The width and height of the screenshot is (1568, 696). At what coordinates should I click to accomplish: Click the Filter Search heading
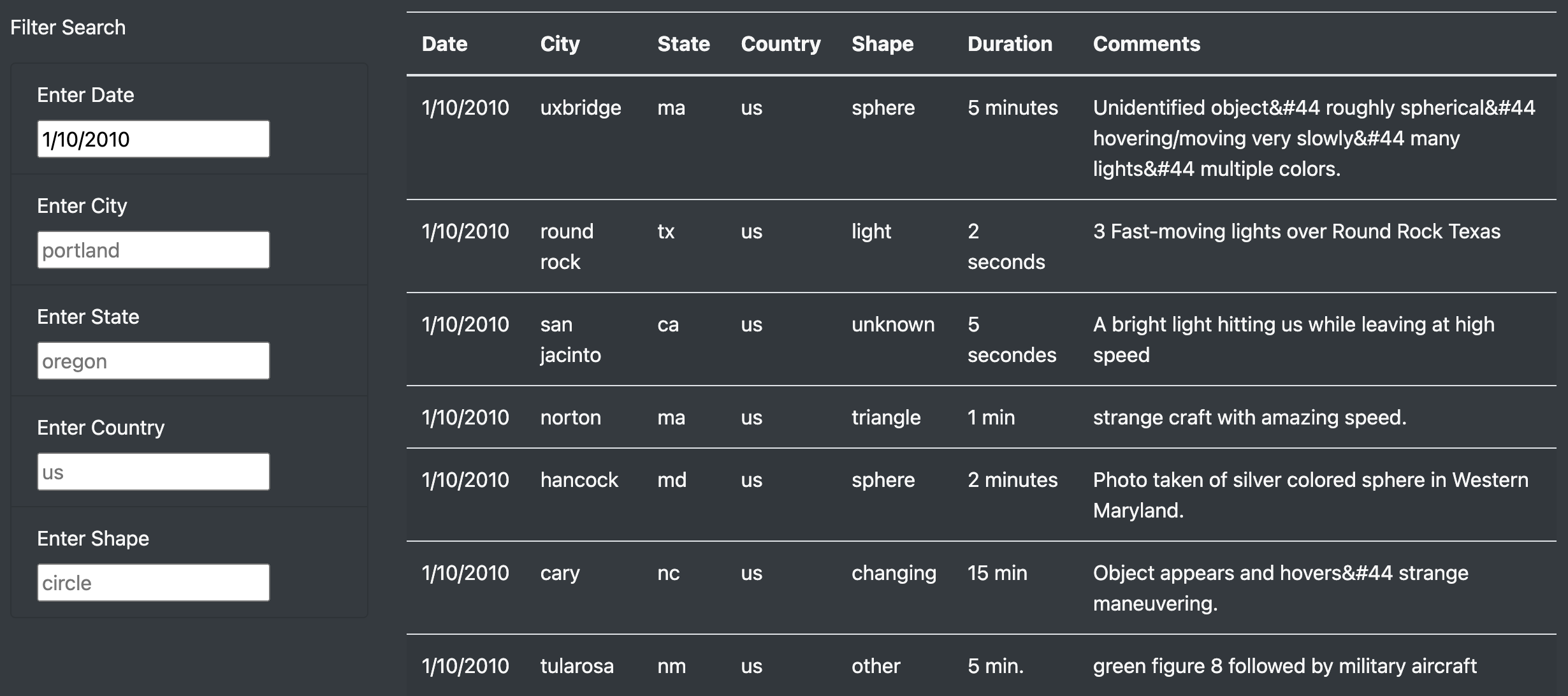(x=69, y=27)
